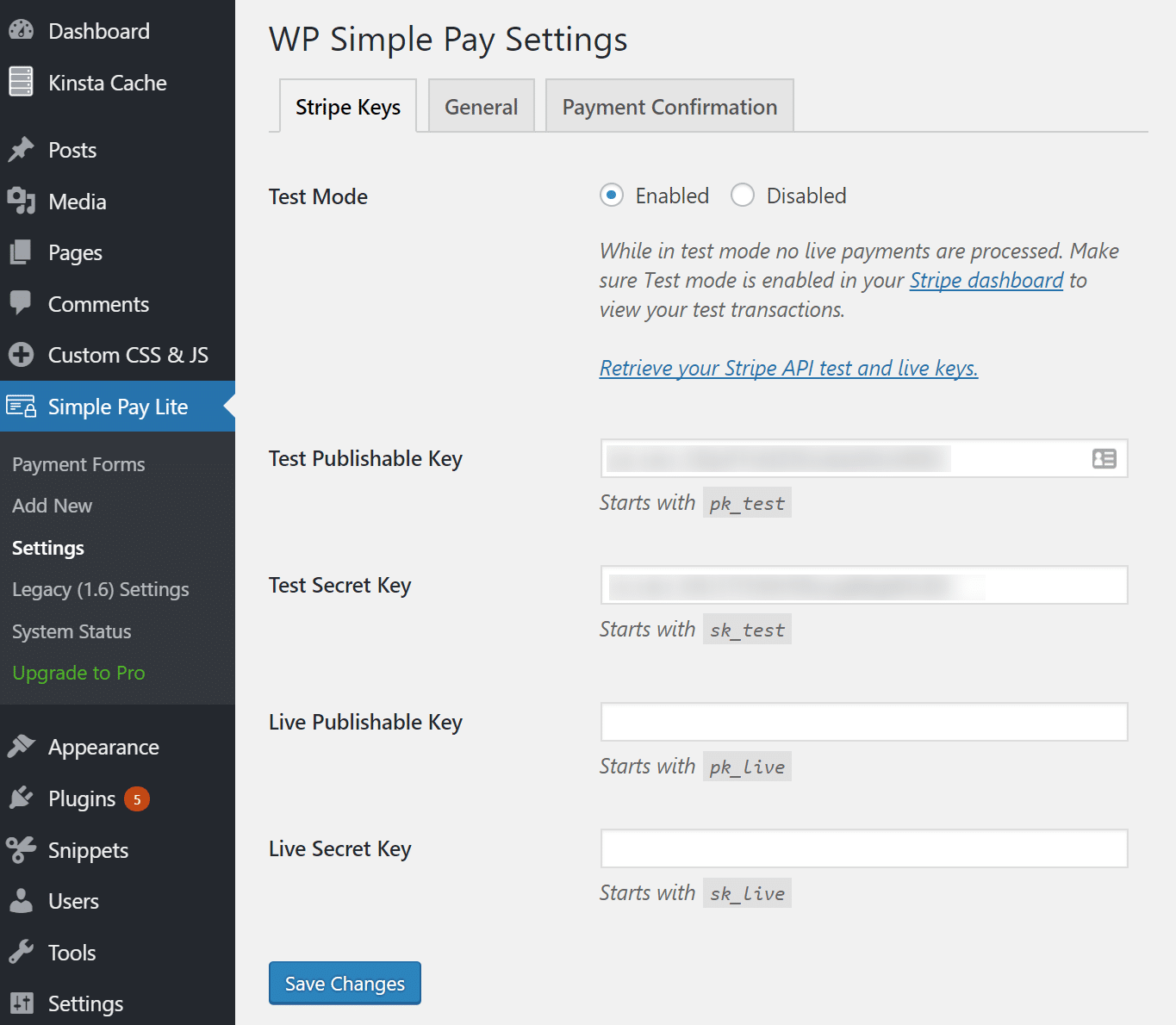Expand the Settings menu

[x=86, y=1003]
